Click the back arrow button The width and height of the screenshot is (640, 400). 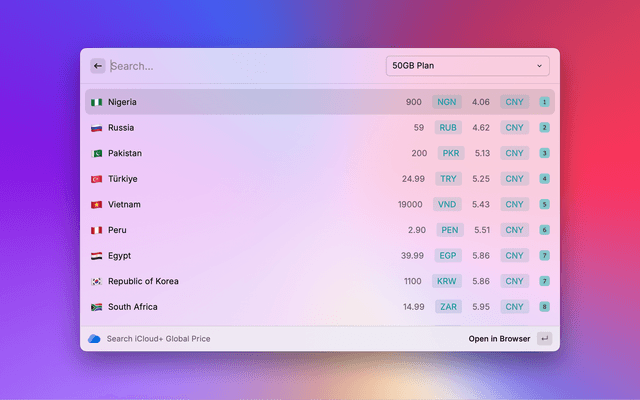tap(98, 66)
